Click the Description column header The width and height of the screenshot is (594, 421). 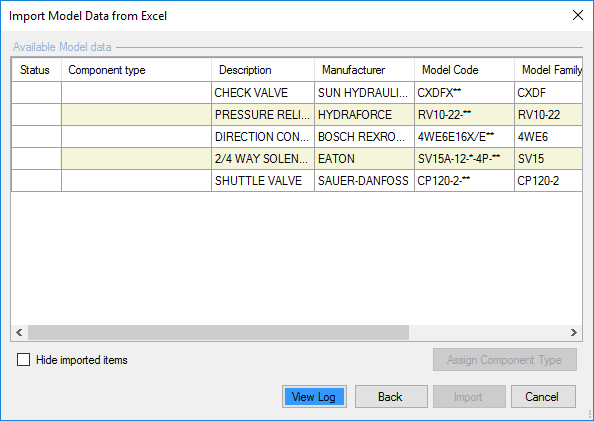263,70
